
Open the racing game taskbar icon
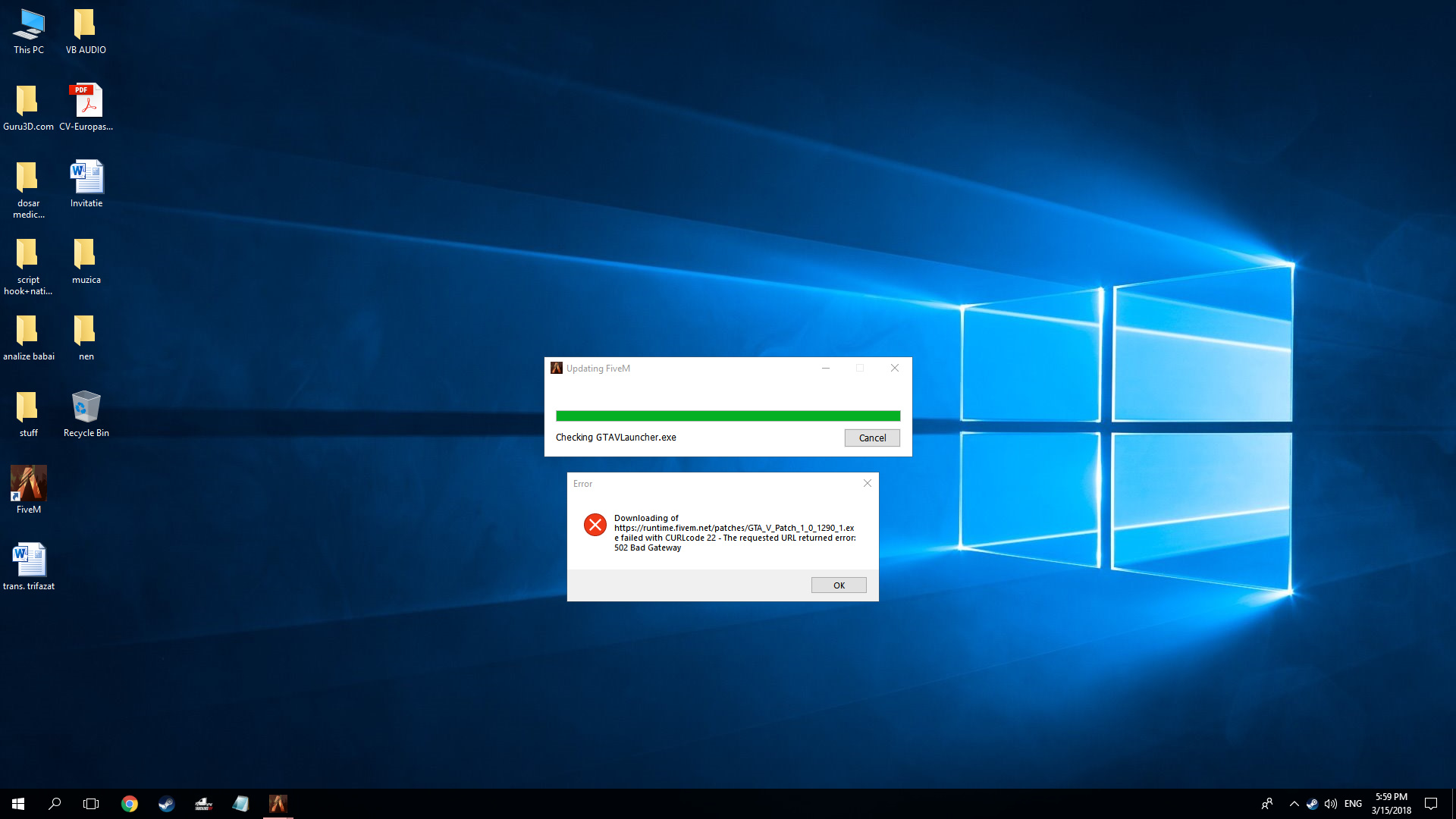point(203,804)
